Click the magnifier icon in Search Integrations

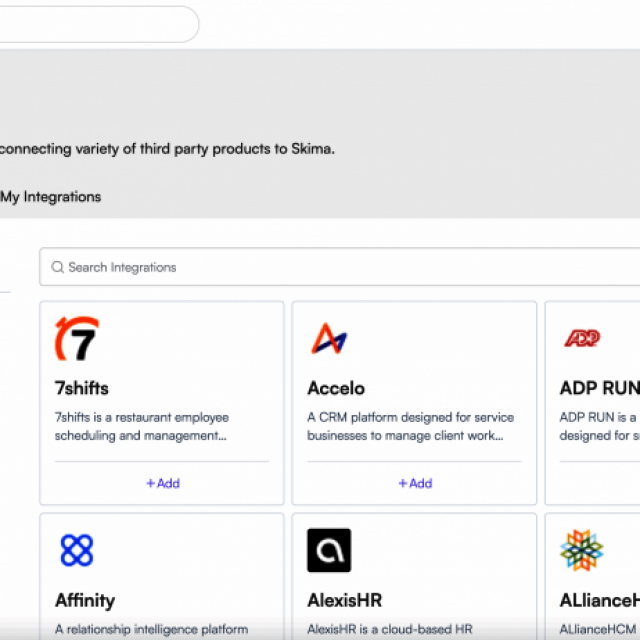[x=58, y=267]
